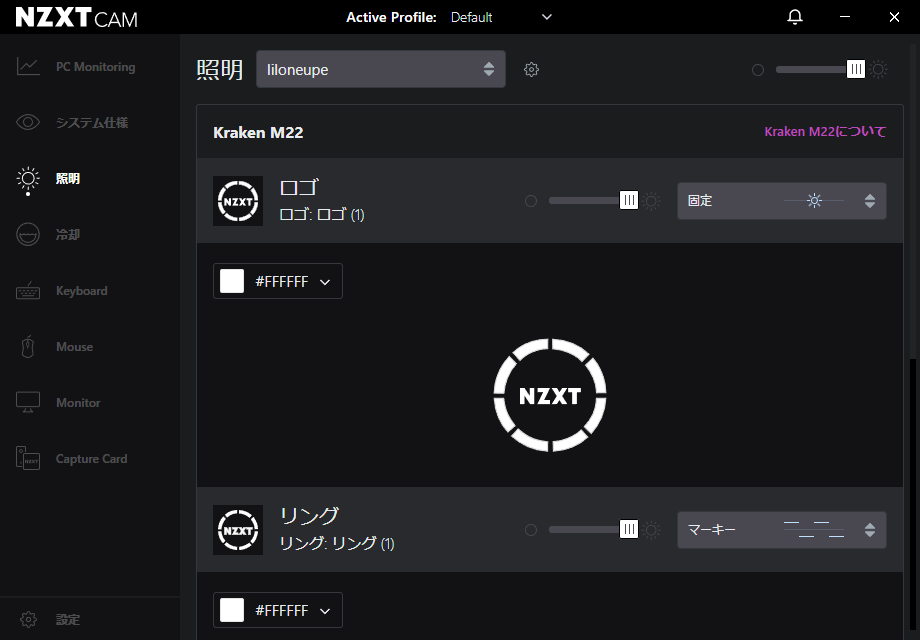
Task: Click the ロゴ NZXT logo thumbnail
Action: (238, 201)
